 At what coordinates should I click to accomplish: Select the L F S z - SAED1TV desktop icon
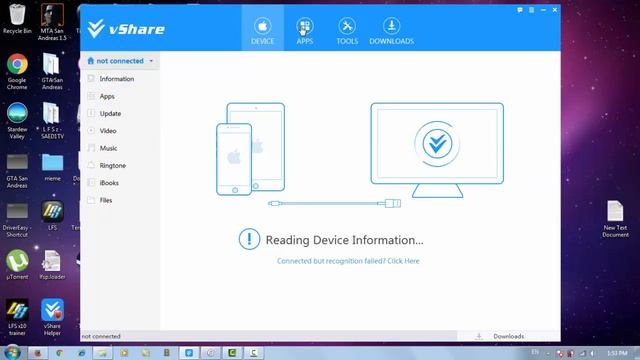52,121
